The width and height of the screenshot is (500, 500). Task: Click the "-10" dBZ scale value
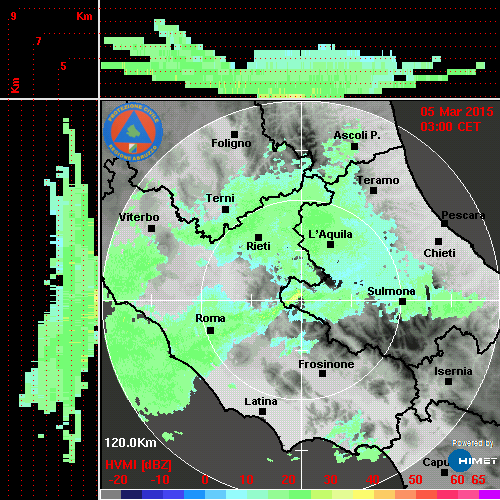point(160,480)
